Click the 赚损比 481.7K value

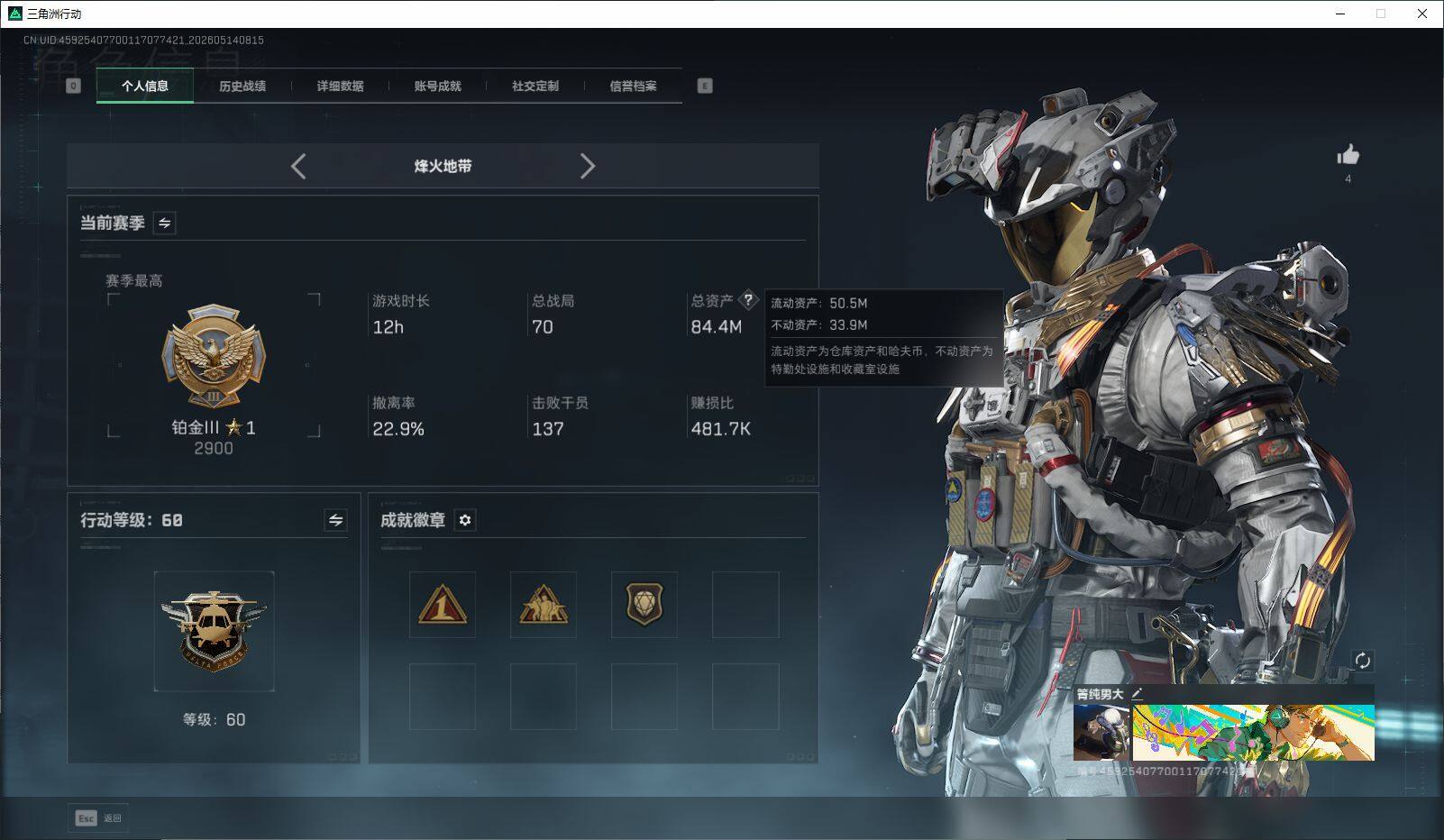pyautogui.click(x=721, y=429)
